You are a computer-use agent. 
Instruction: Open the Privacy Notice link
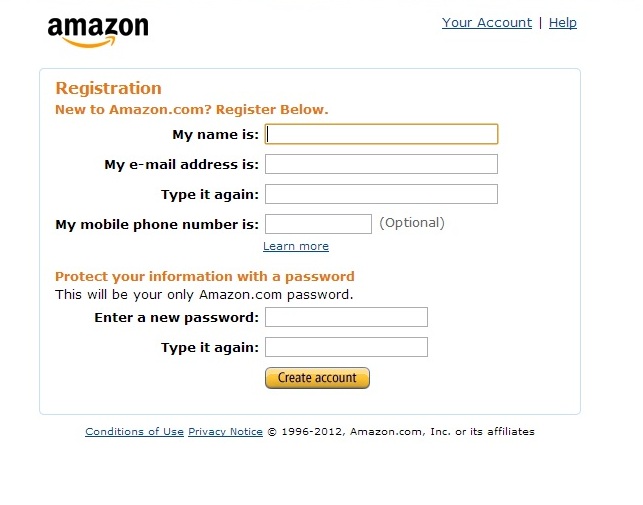[x=225, y=432]
